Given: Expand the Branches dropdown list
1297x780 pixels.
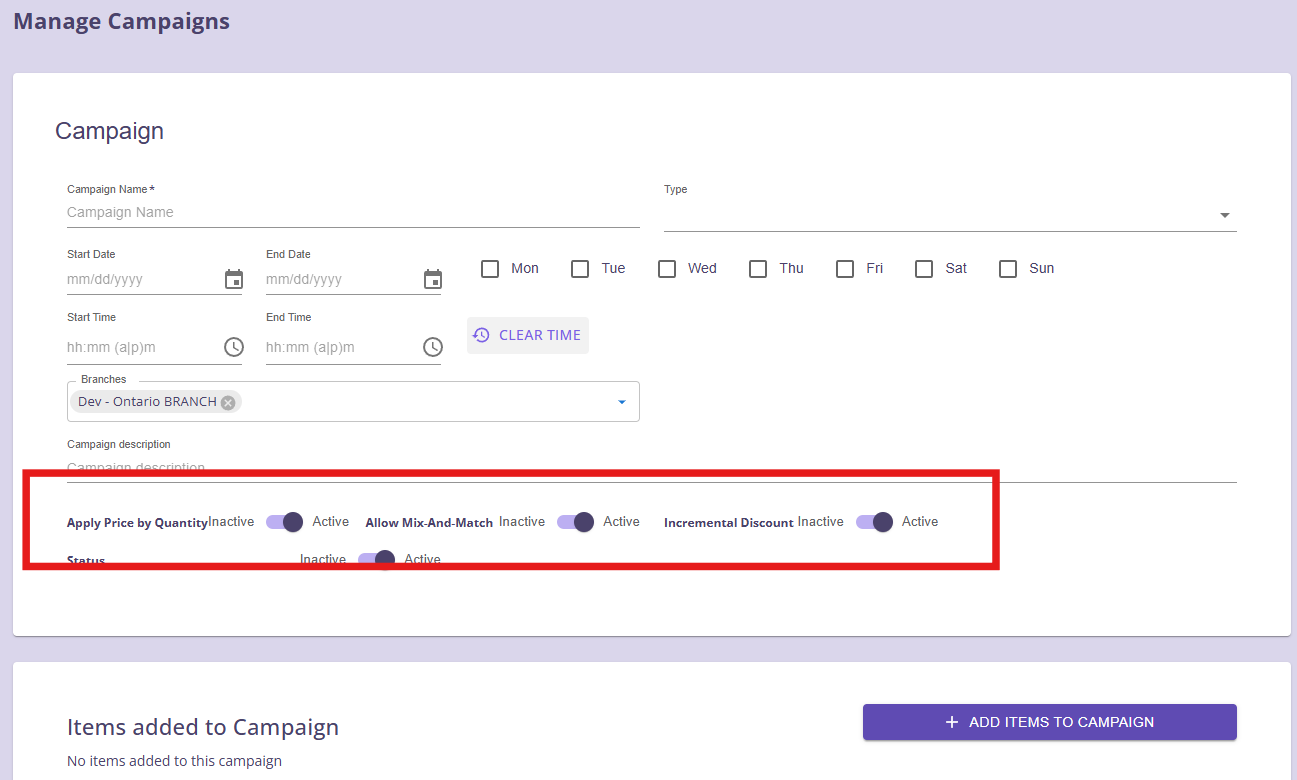Looking at the screenshot, I should point(621,402).
